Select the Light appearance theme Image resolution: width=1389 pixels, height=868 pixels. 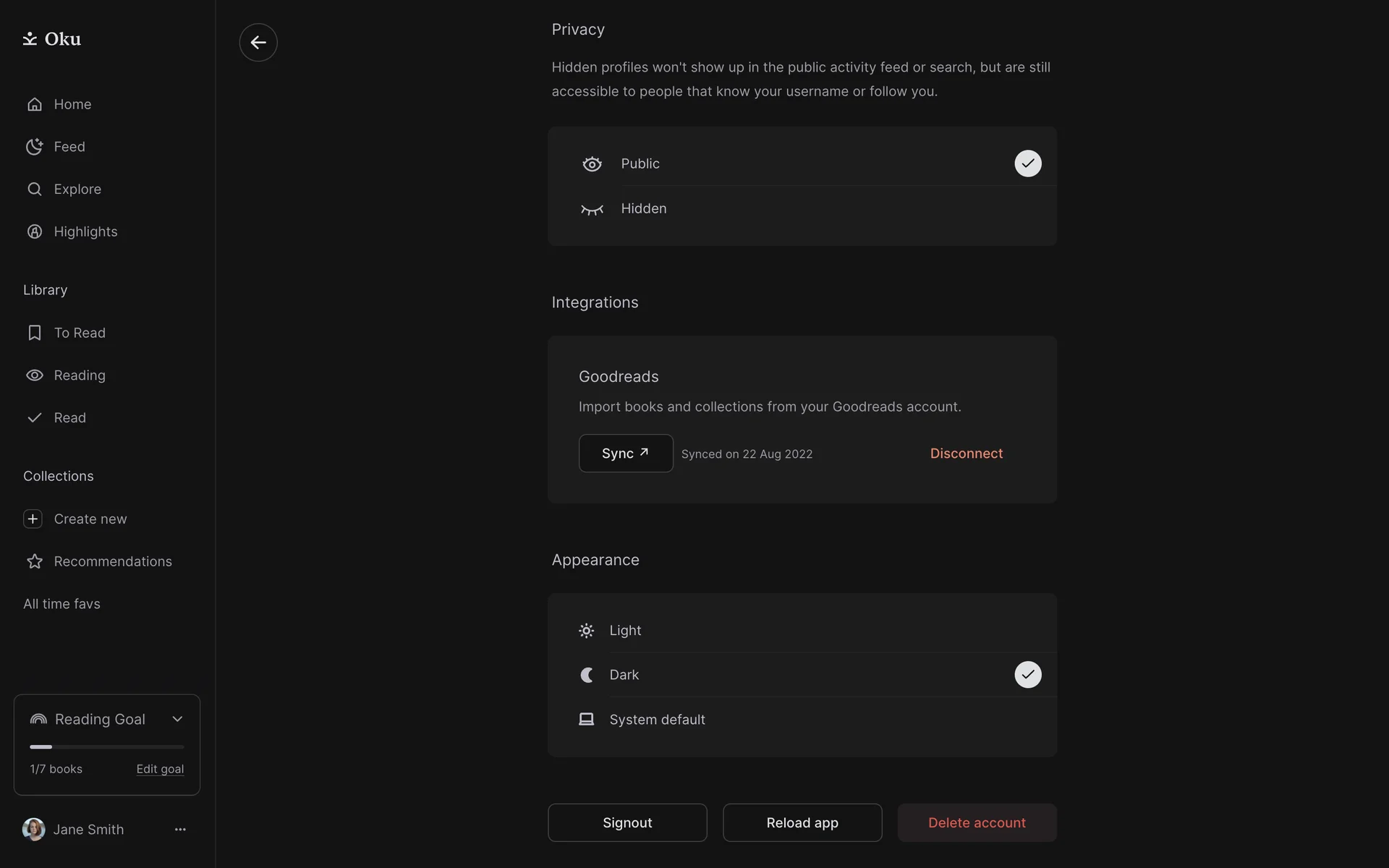click(625, 631)
